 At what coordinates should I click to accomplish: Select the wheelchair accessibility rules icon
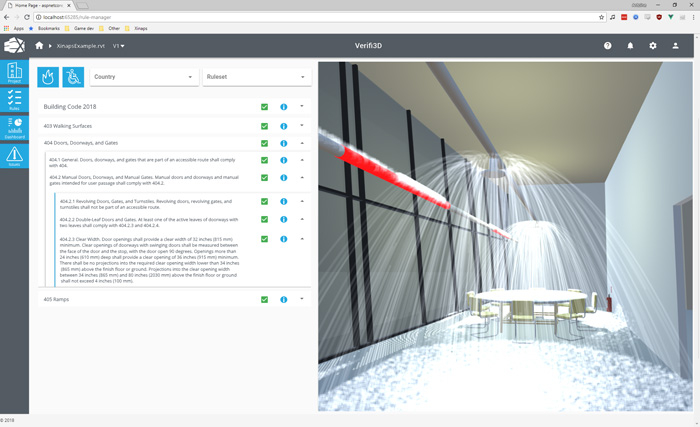click(x=73, y=77)
